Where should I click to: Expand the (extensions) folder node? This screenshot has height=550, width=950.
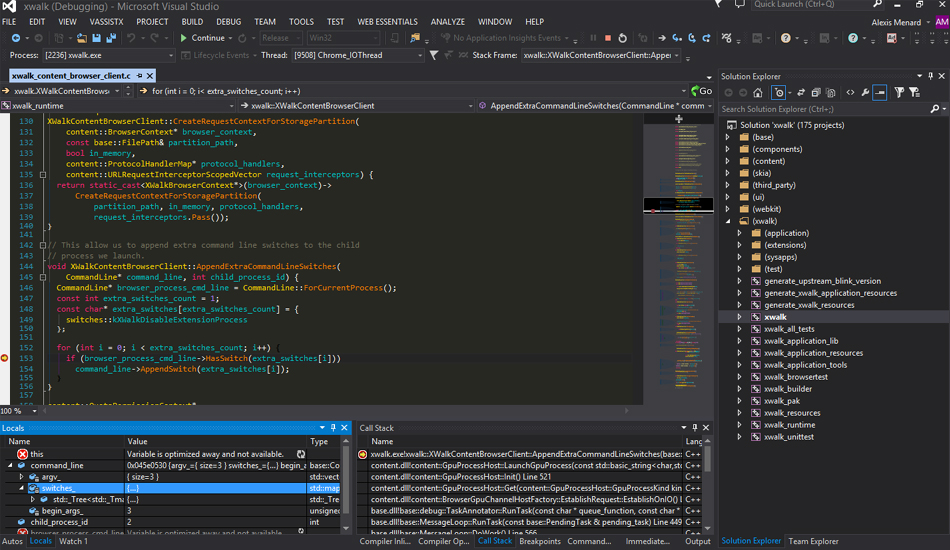tap(739, 245)
